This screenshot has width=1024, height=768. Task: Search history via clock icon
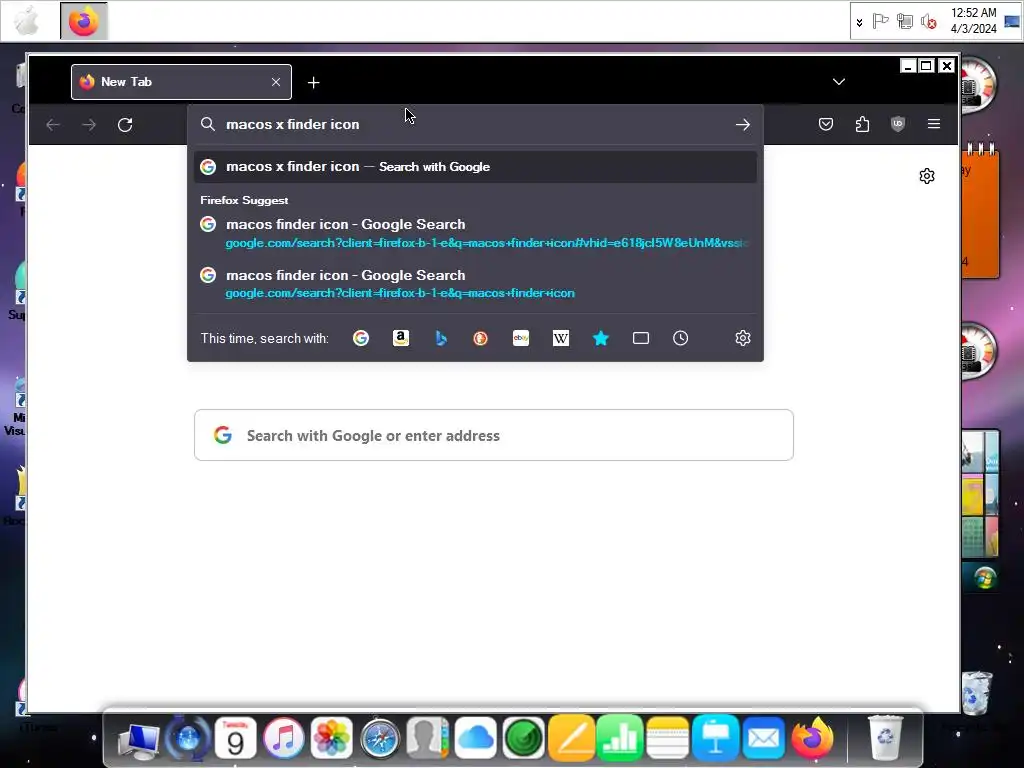click(680, 338)
